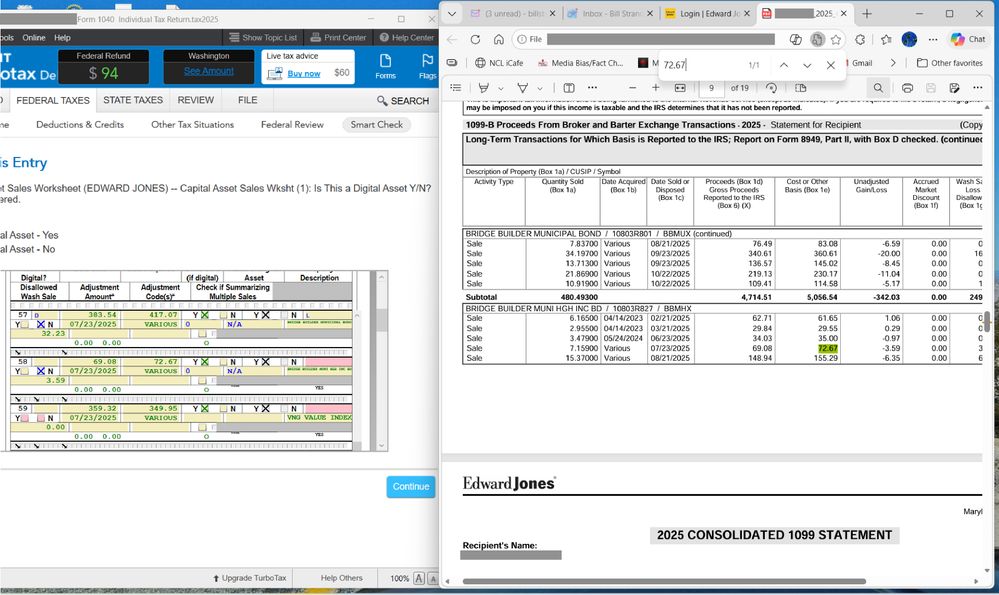Switch to Login Edward Jones browser tab
The image size is (999, 595).
point(708,13)
